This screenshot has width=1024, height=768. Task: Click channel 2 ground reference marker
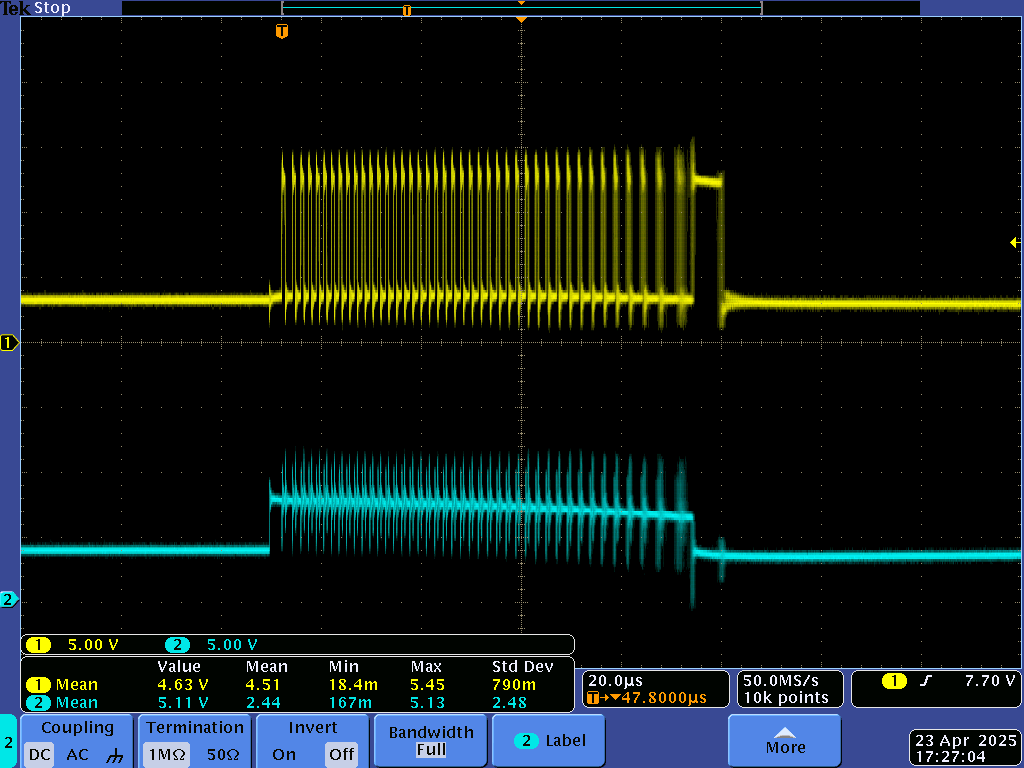click(x=9, y=600)
